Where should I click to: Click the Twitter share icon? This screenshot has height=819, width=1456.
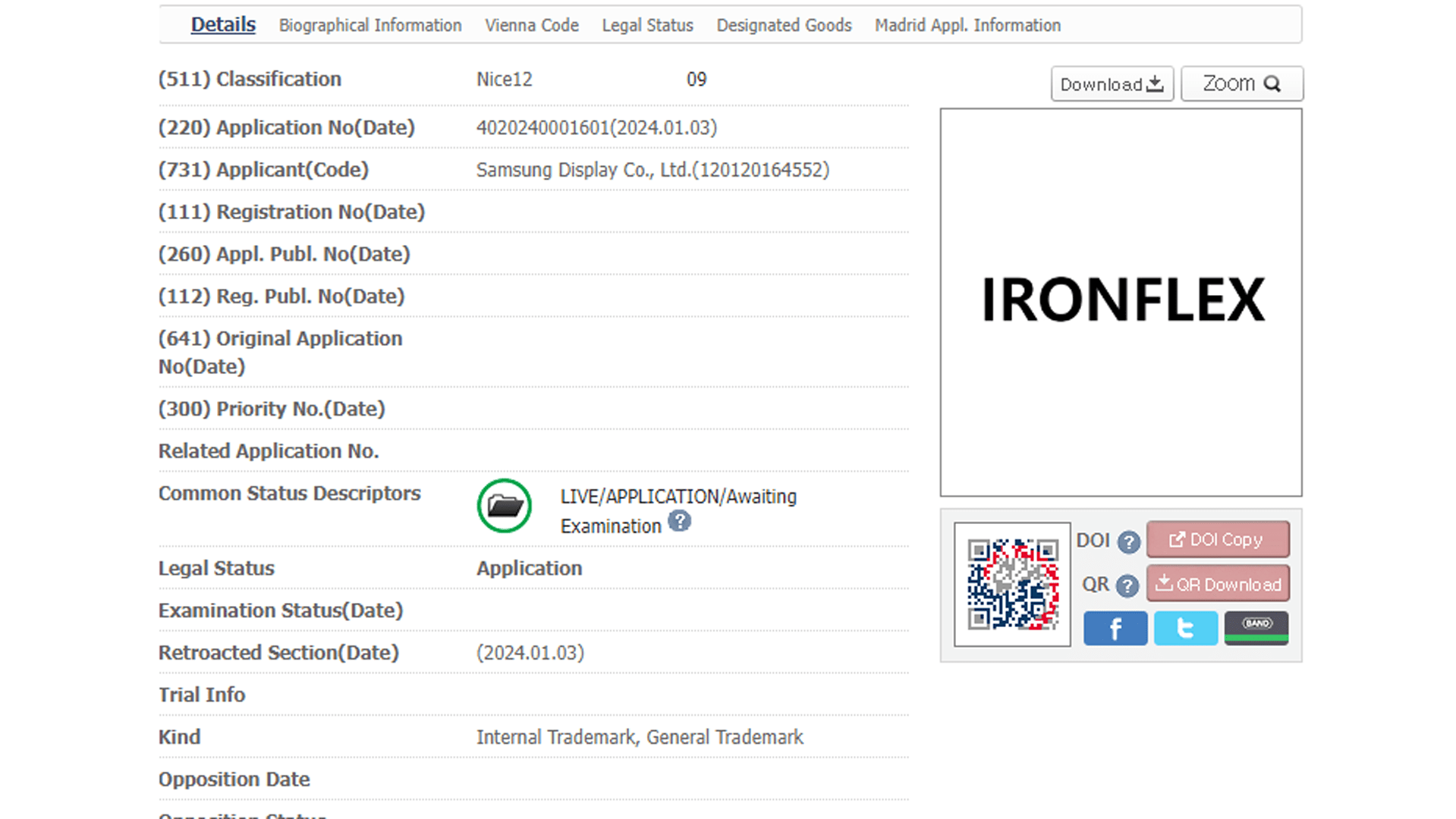[1185, 629]
